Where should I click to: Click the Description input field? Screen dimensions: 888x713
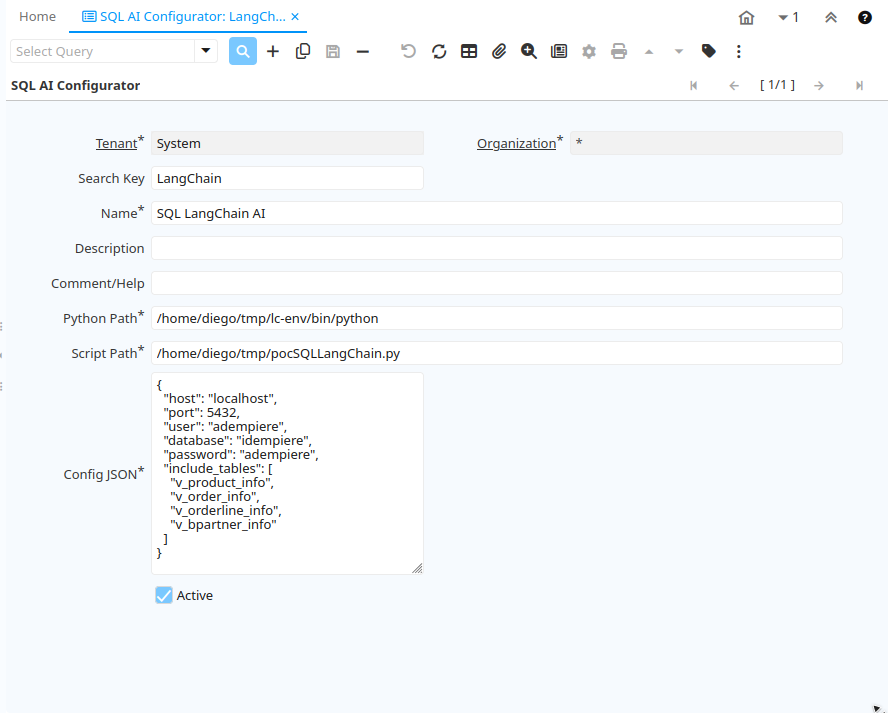[x=496, y=248]
